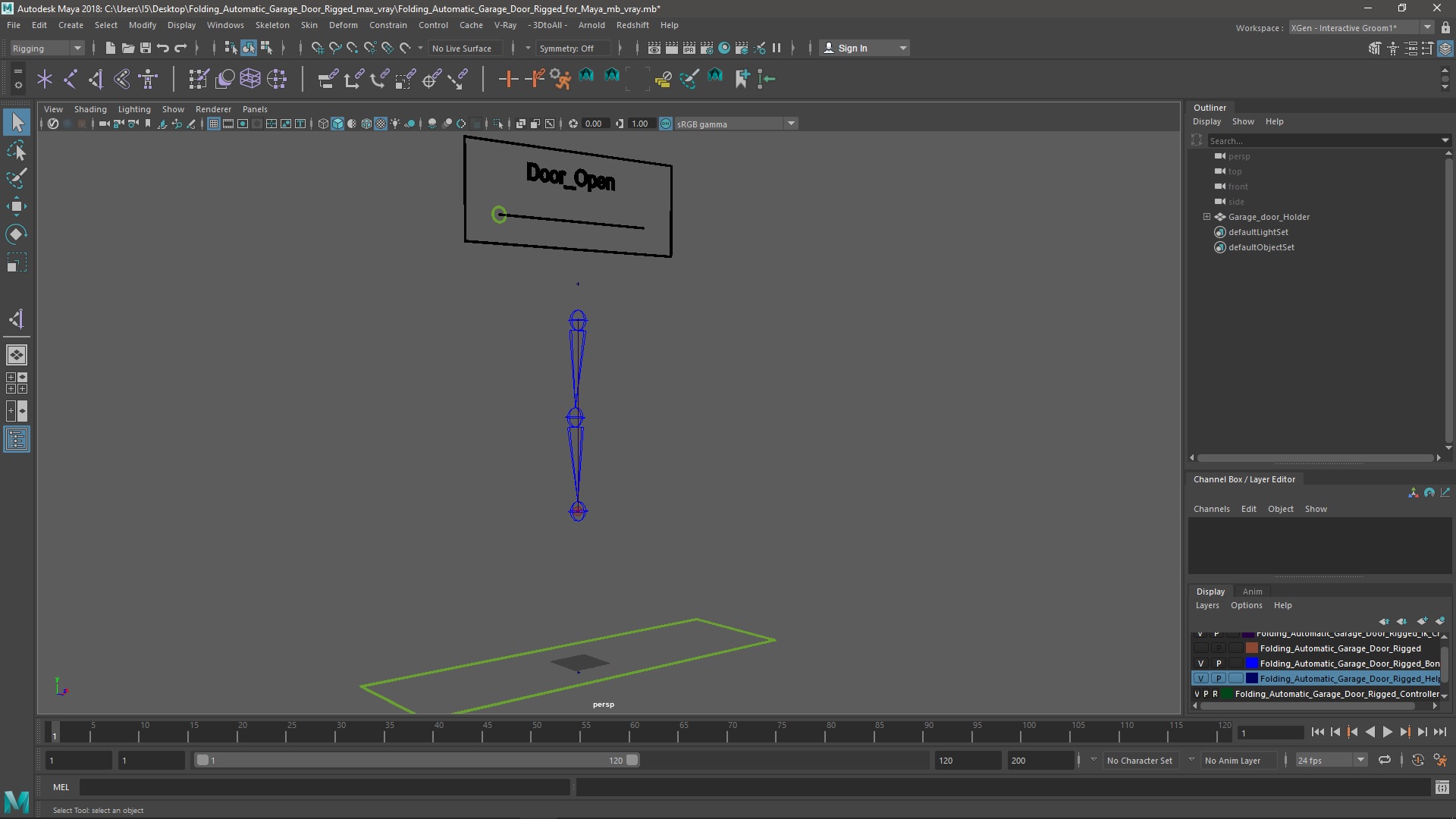Screen dimensions: 1456x819
Task: Click the blue color swatch of Rigged_Bon layer
Action: pos(1252,664)
